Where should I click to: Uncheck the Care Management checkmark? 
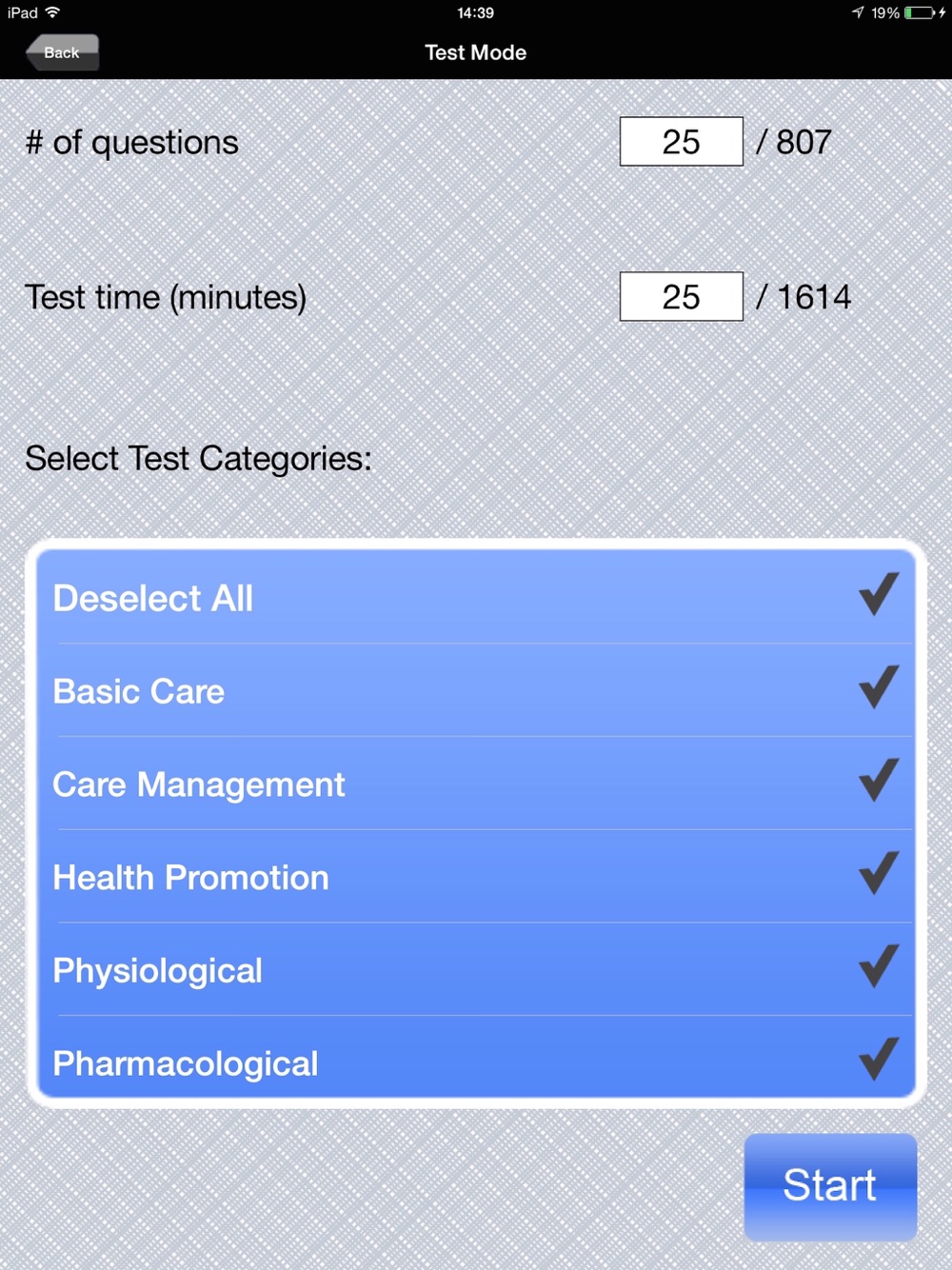click(878, 781)
